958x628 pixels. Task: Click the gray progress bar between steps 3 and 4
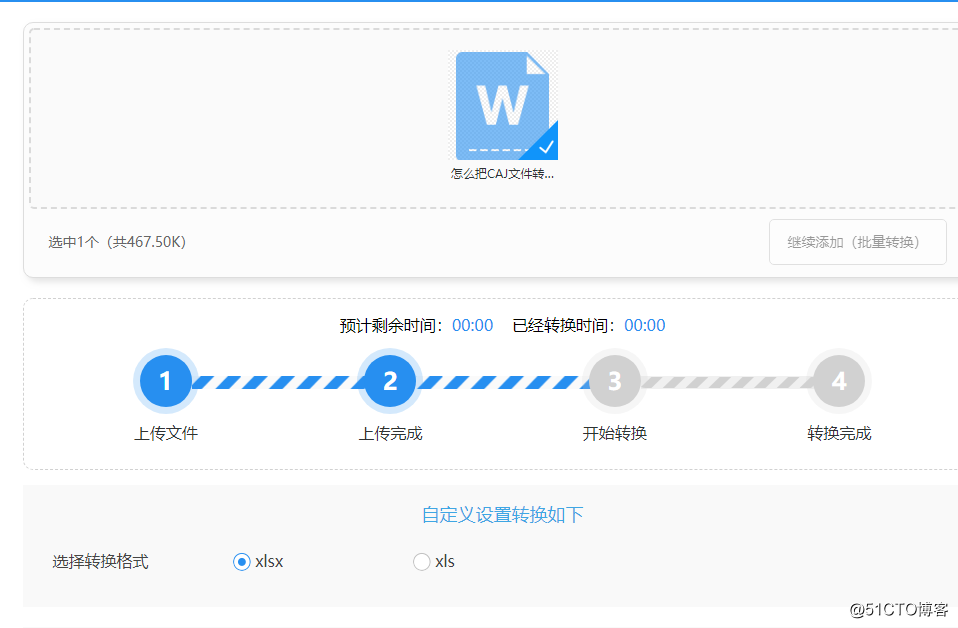click(x=727, y=382)
